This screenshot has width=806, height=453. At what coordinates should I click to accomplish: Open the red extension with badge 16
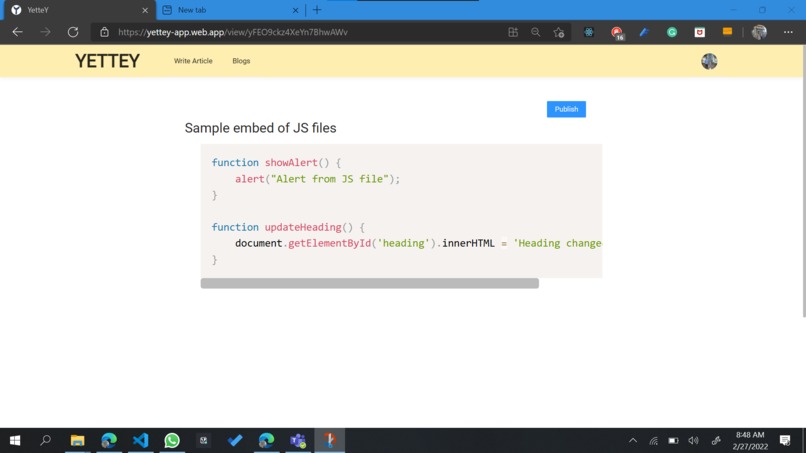(617, 33)
